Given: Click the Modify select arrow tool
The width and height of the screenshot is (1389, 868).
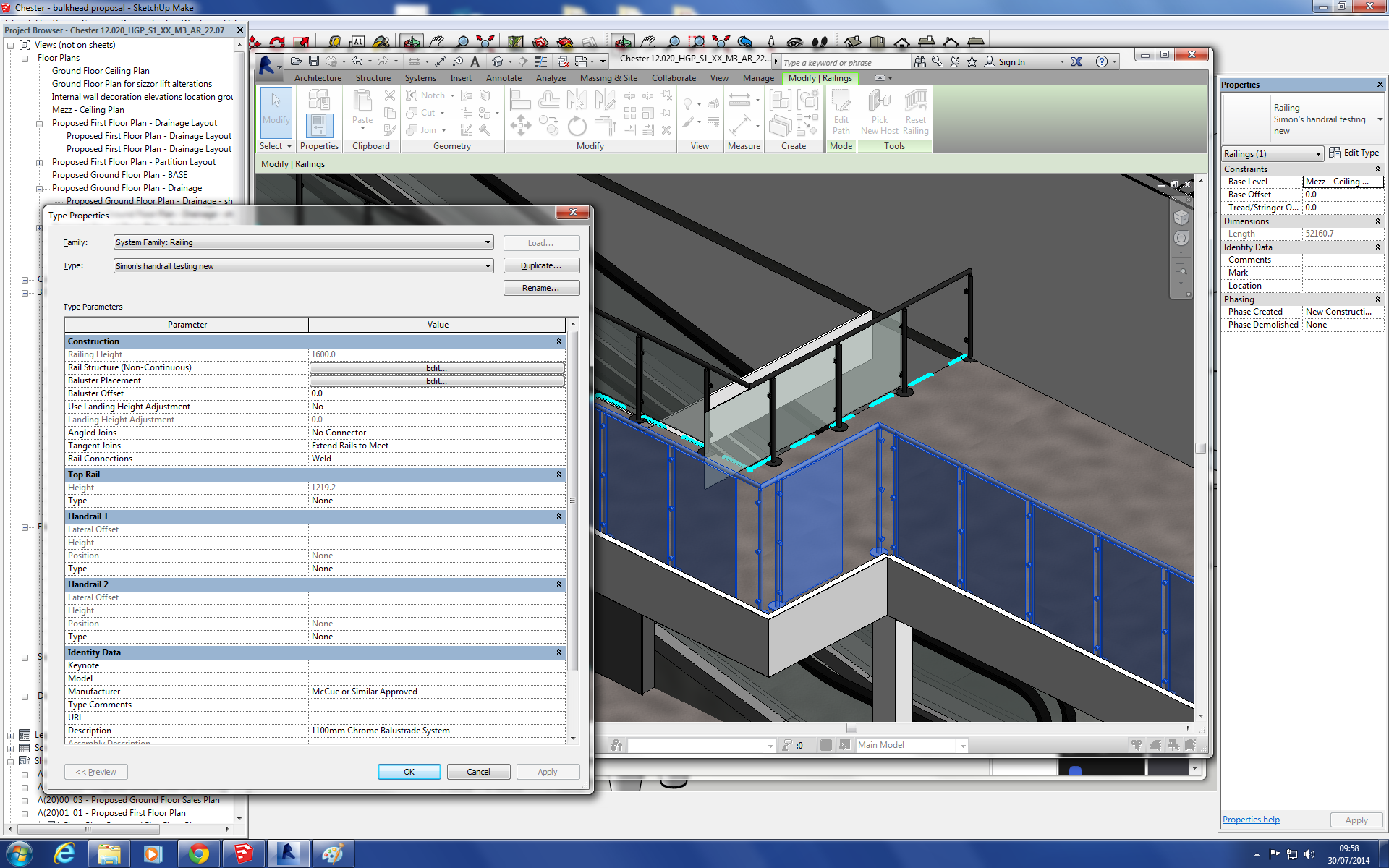Looking at the screenshot, I should pos(276,109).
